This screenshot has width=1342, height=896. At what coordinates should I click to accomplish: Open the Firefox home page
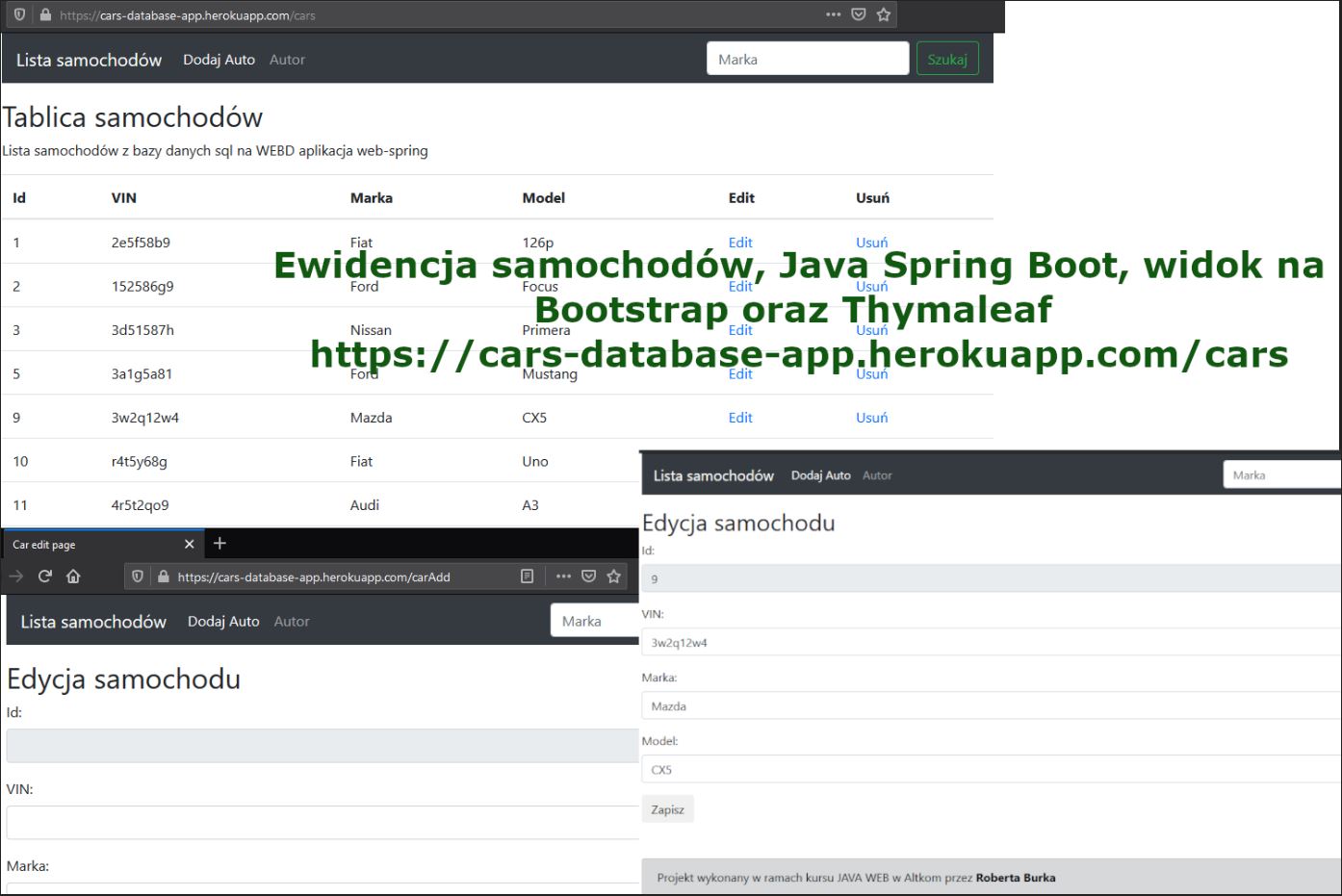pos(72,576)
